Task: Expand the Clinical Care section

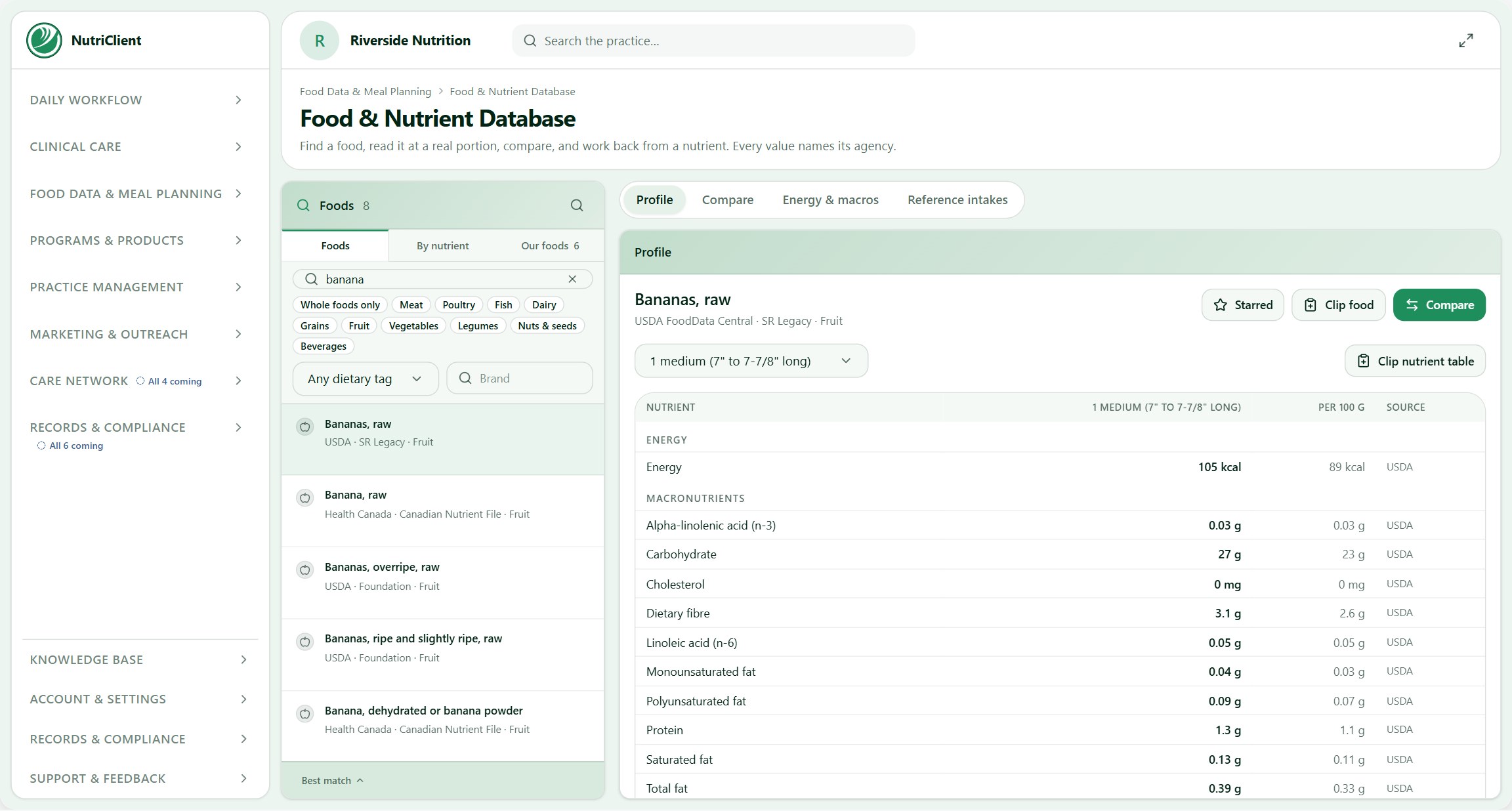Action: (136, 146)
